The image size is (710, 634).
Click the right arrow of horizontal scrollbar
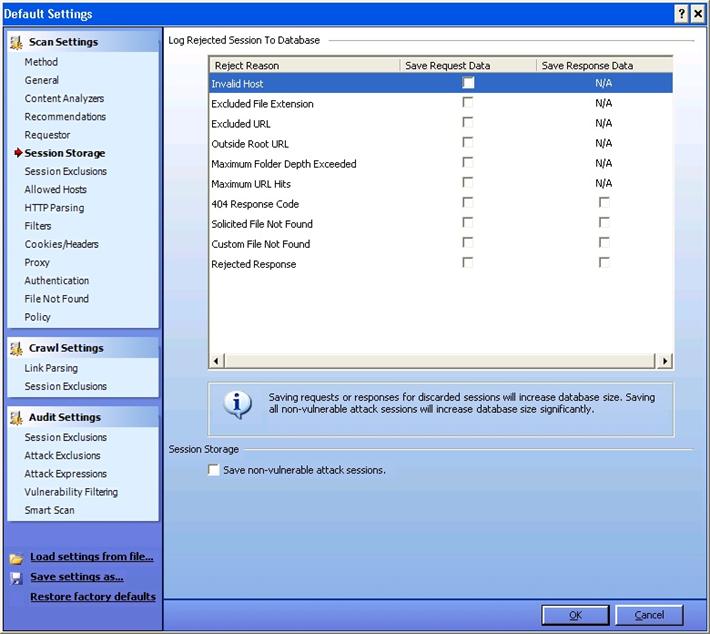[666, 360]
